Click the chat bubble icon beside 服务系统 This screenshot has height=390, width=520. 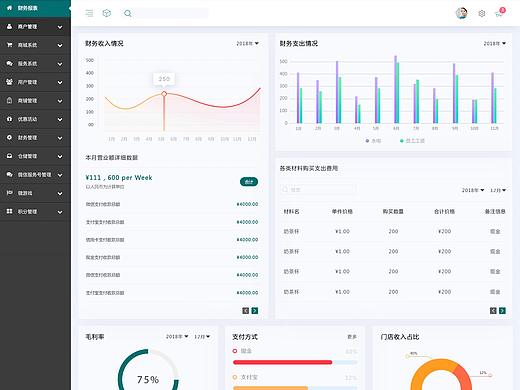click(x=9, y=63)
